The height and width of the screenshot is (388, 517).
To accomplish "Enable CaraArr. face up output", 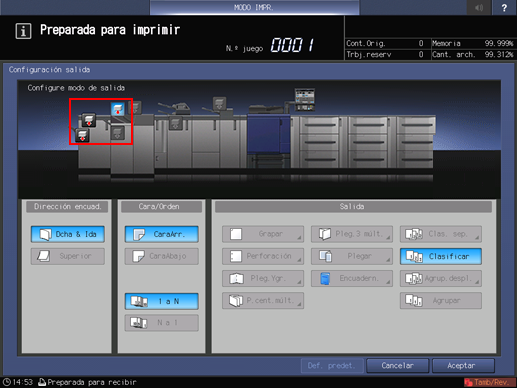I will tap(162, 234).
